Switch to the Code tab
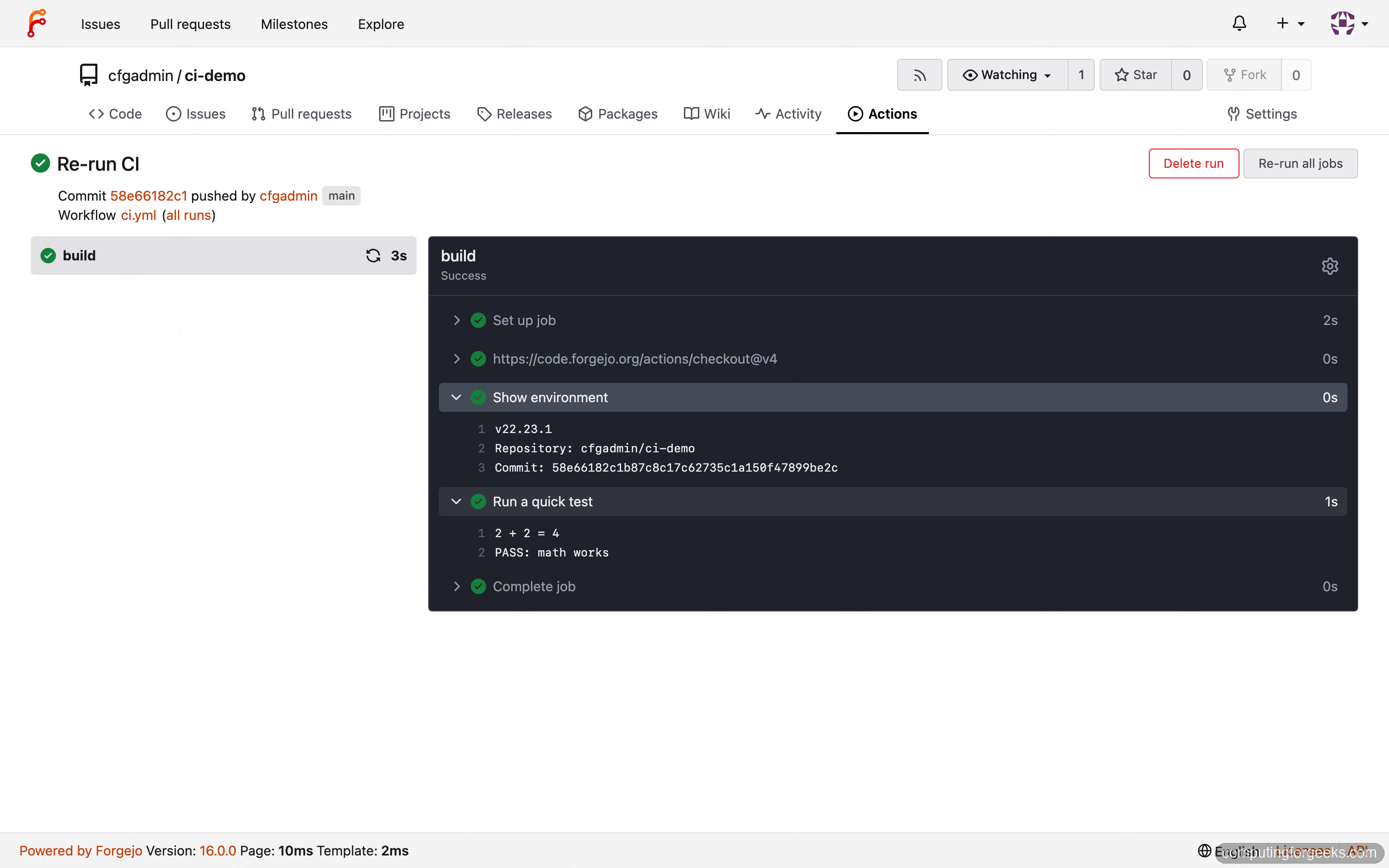The height and width of the screenshot is (868, 1389). click(115, 114)
